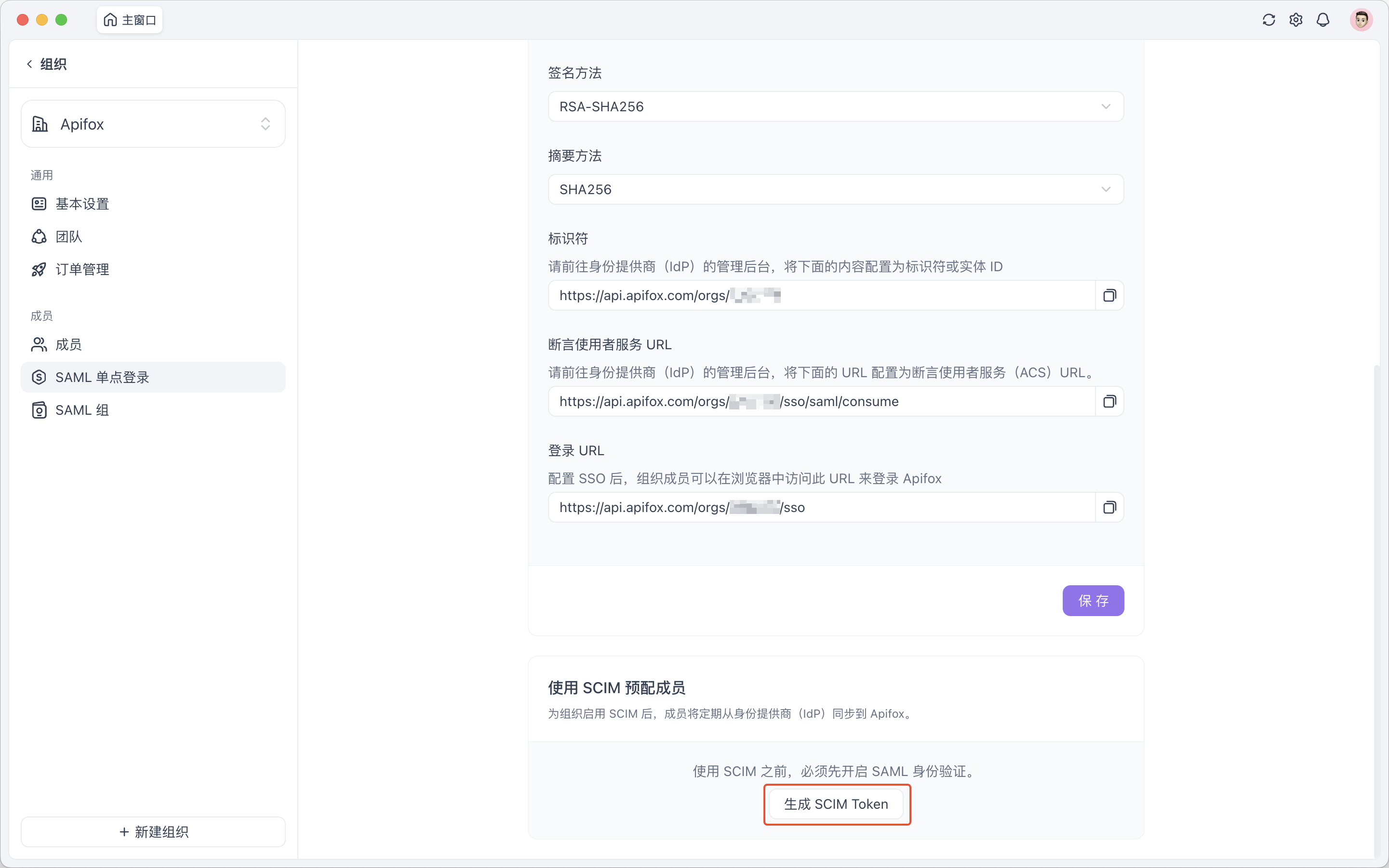Expand the Apifox organization switcher
The width and height of the screenshot is (1389, 868).
coord(265,124)
